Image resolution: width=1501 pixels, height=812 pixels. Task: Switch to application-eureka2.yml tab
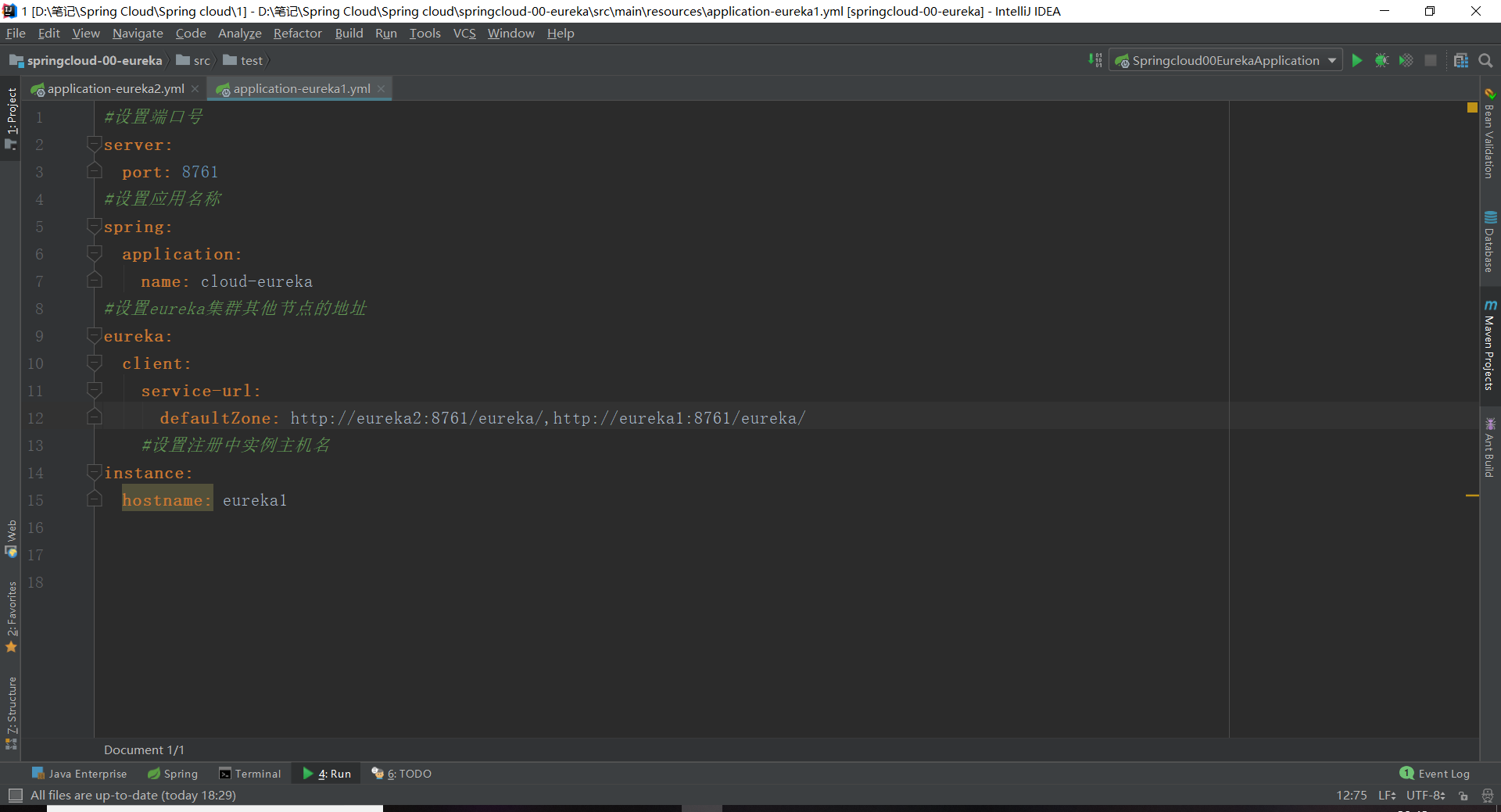pyautogui.click(x=116, y=89)
